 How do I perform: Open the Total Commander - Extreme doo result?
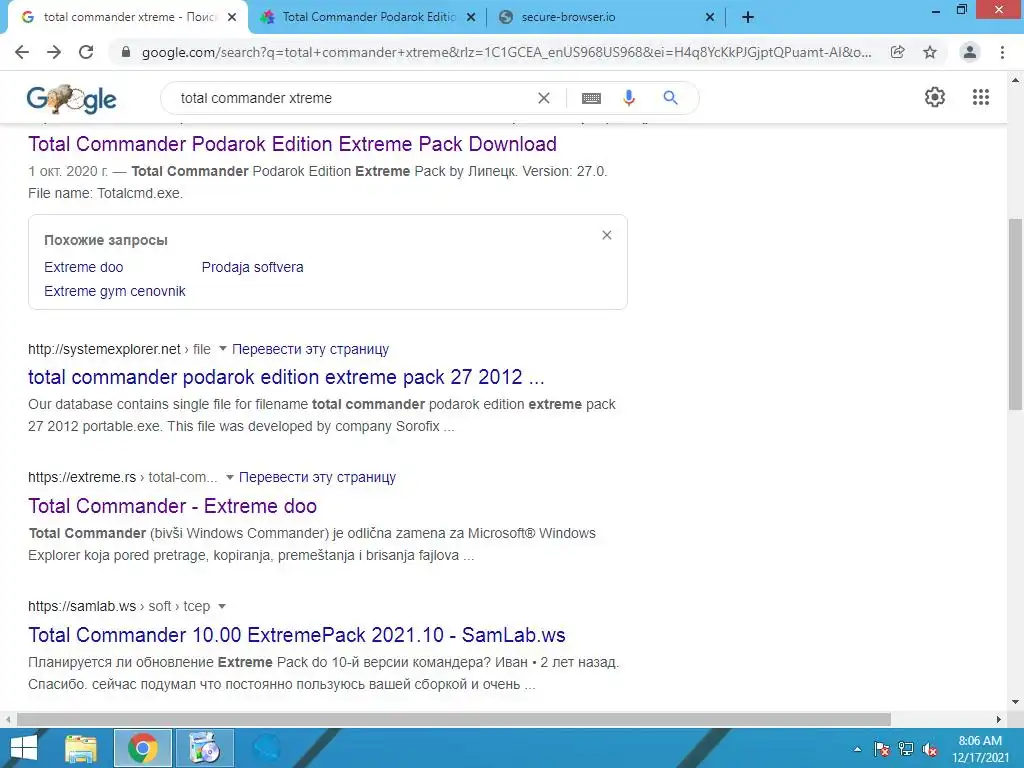pos(172,506)
